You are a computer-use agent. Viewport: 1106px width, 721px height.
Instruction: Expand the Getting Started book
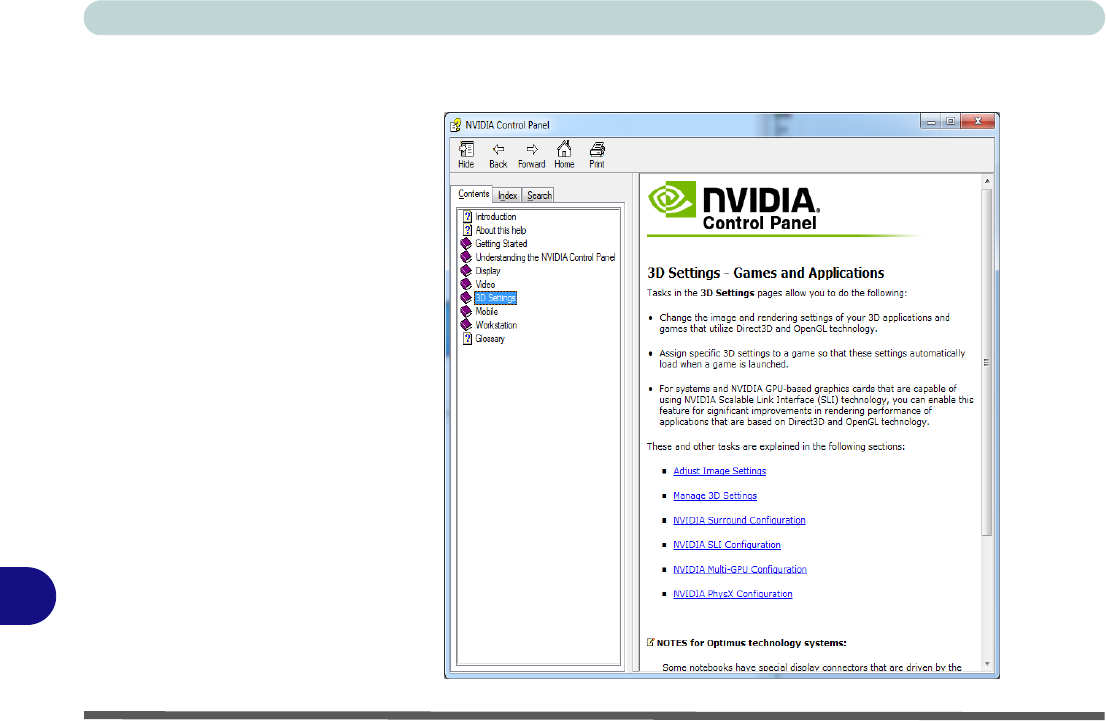click(466, 244)
